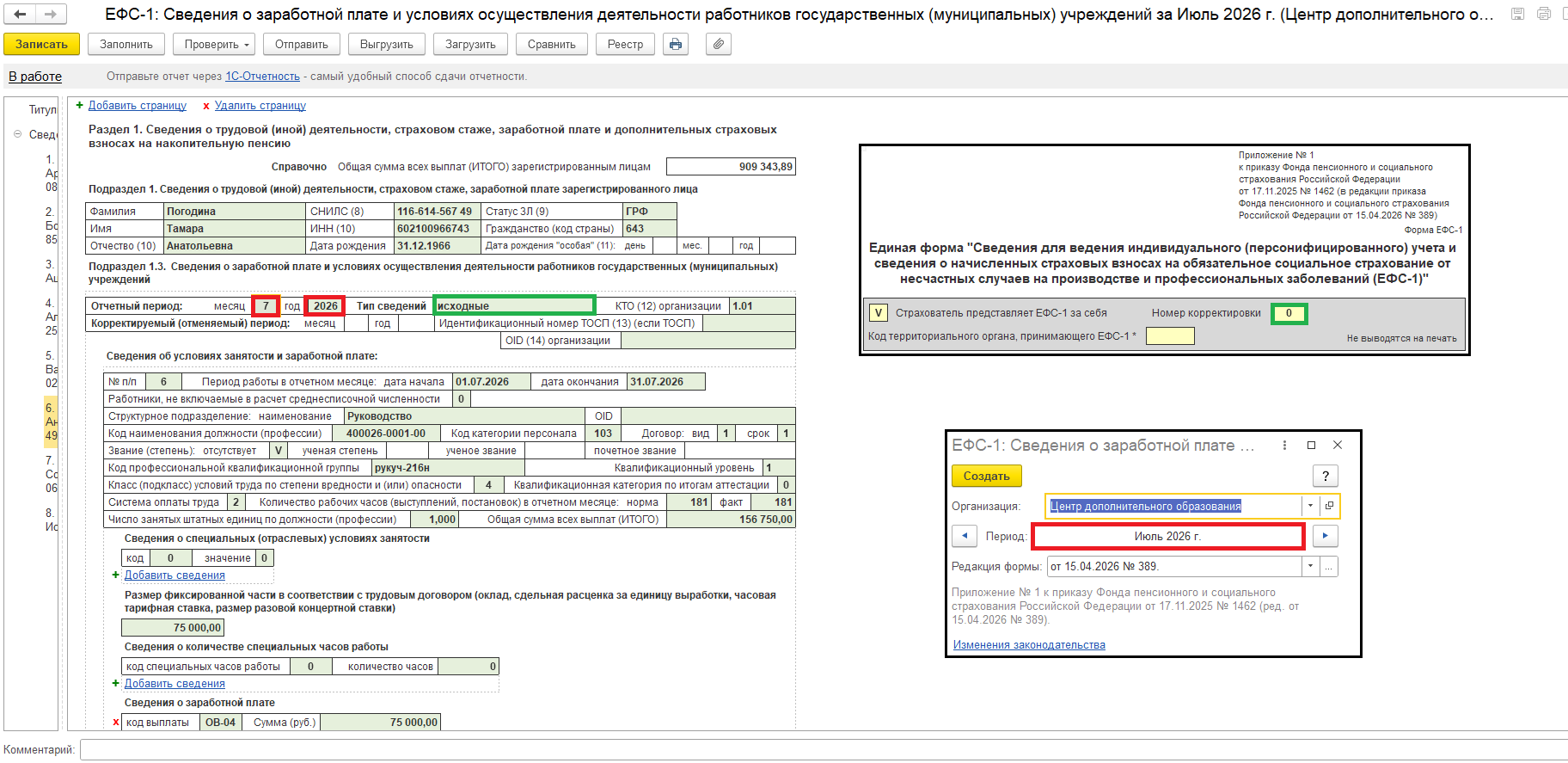Click plus icon under специальных часов работы
The height and width of the screenshot is (763, 1568).
pyautogui.click(x=116, y=684)
